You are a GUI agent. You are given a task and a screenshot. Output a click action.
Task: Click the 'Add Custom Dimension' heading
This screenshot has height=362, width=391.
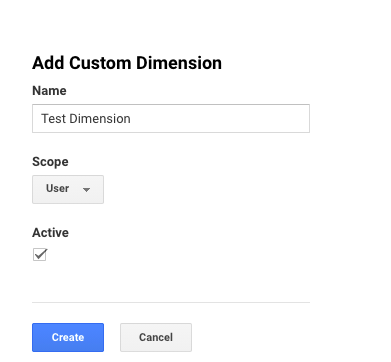(x=127, y=63)
